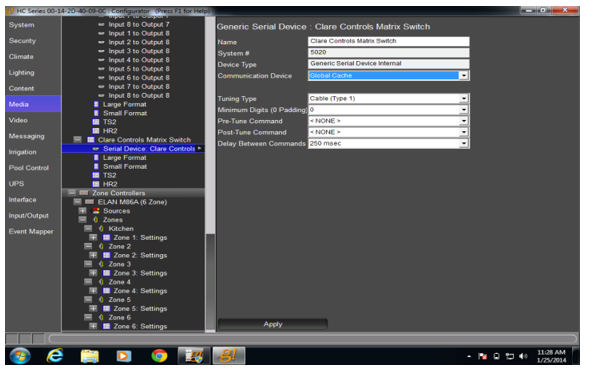The image size is (589, 371).
Task: Open the Tuning Type dropdown
Action: pyautogui.click(x=464, y=99)
